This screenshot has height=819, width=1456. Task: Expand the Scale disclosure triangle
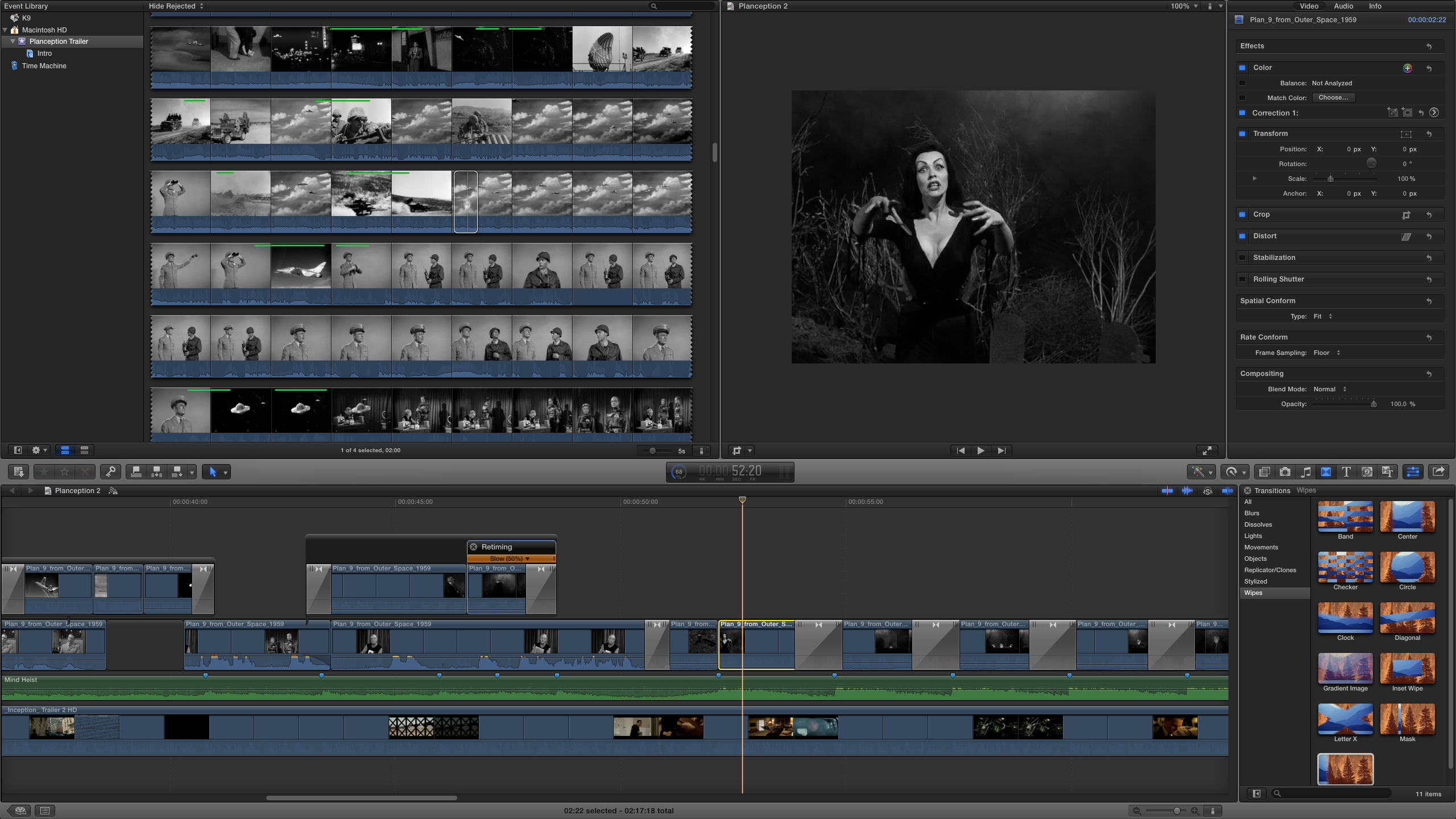(1255, 179)
